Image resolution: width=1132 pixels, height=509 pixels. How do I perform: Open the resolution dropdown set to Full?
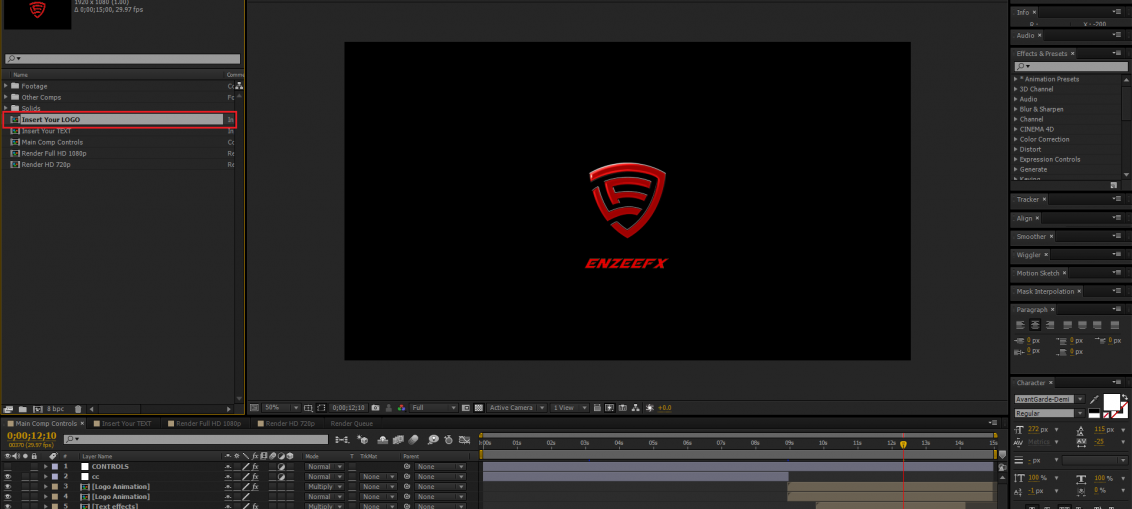(434, 408)
